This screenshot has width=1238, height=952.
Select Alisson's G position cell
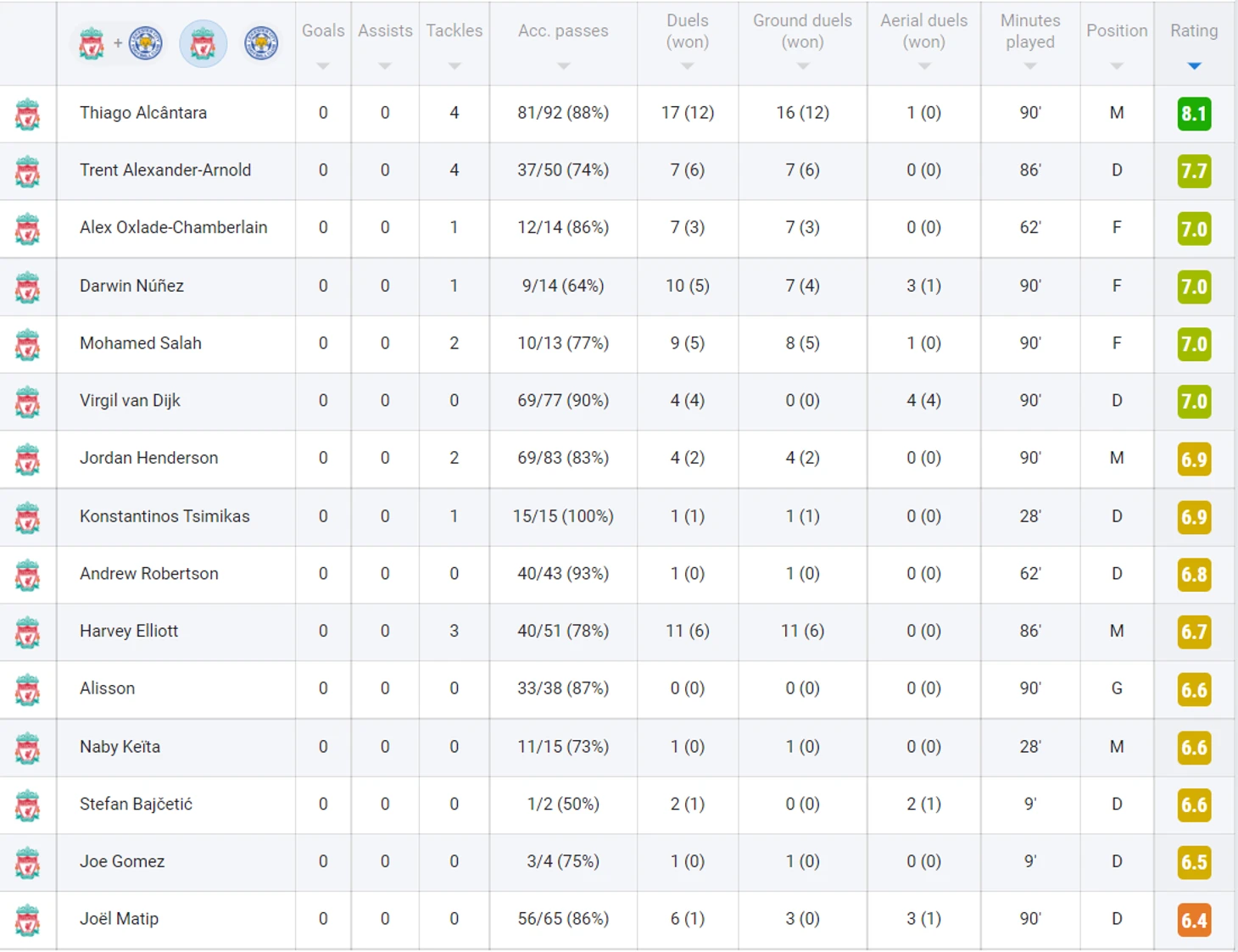pos(1117,688)
